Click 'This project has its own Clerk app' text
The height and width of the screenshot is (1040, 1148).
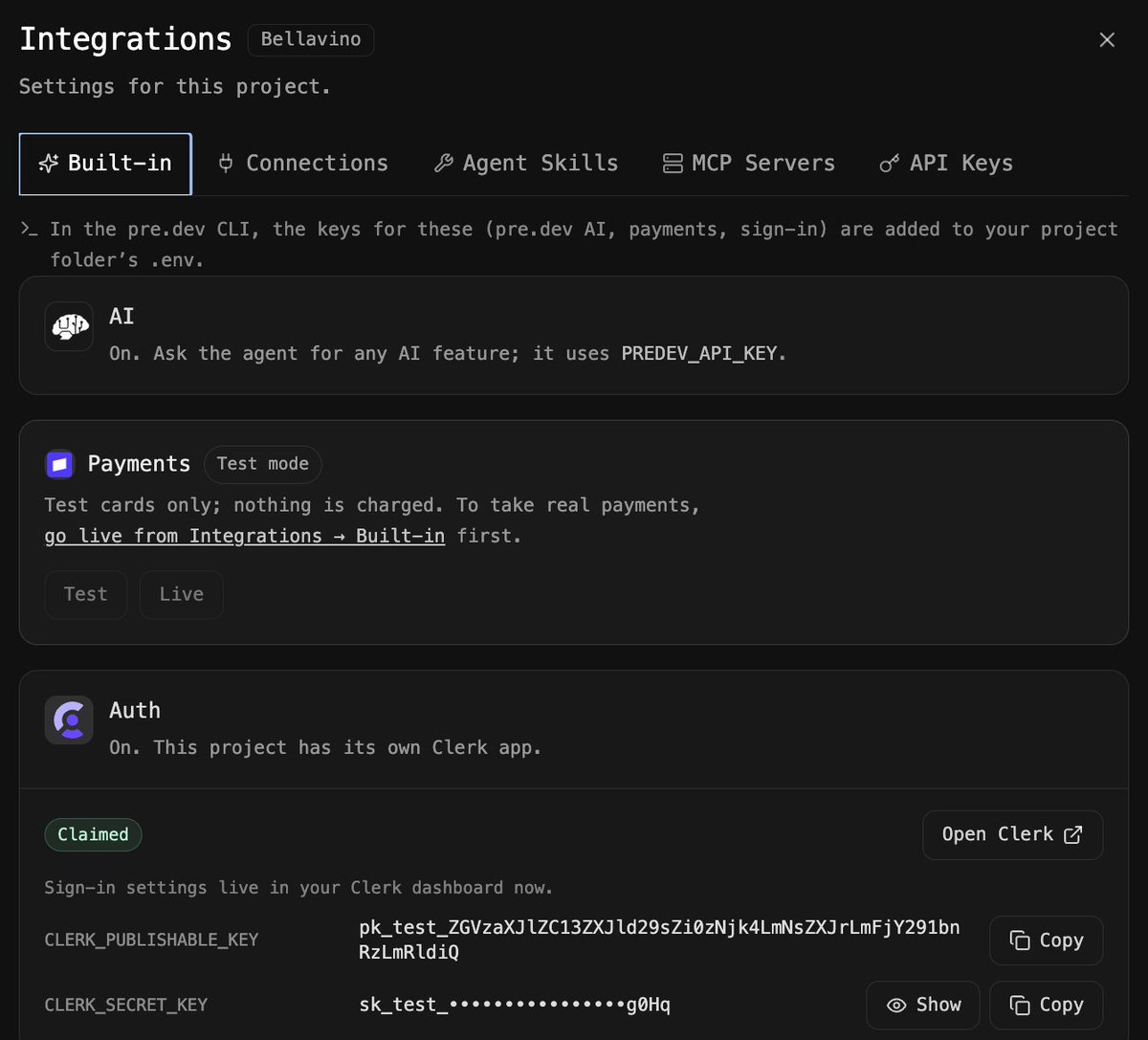(347, 747)
